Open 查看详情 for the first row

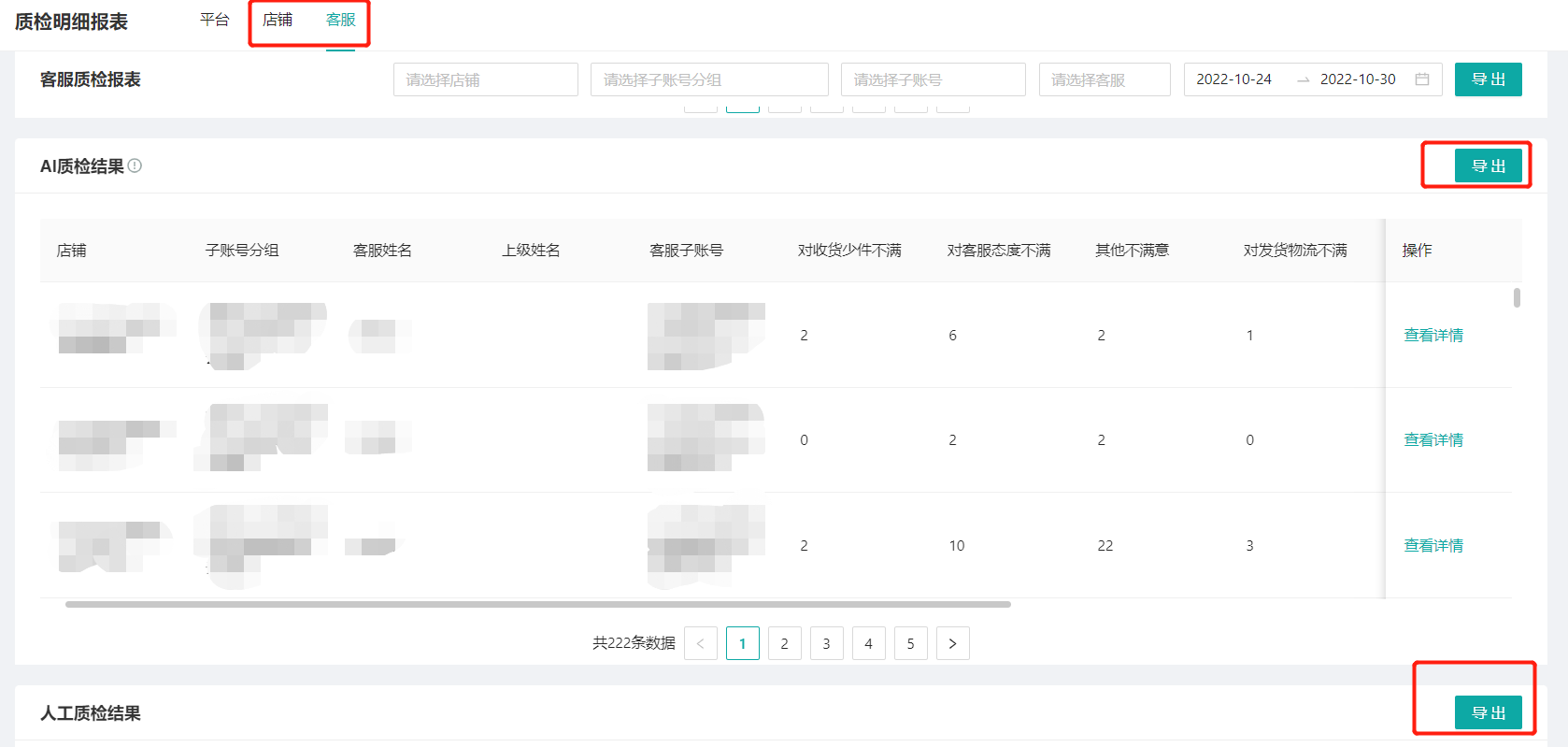[x=1433, y=335]
